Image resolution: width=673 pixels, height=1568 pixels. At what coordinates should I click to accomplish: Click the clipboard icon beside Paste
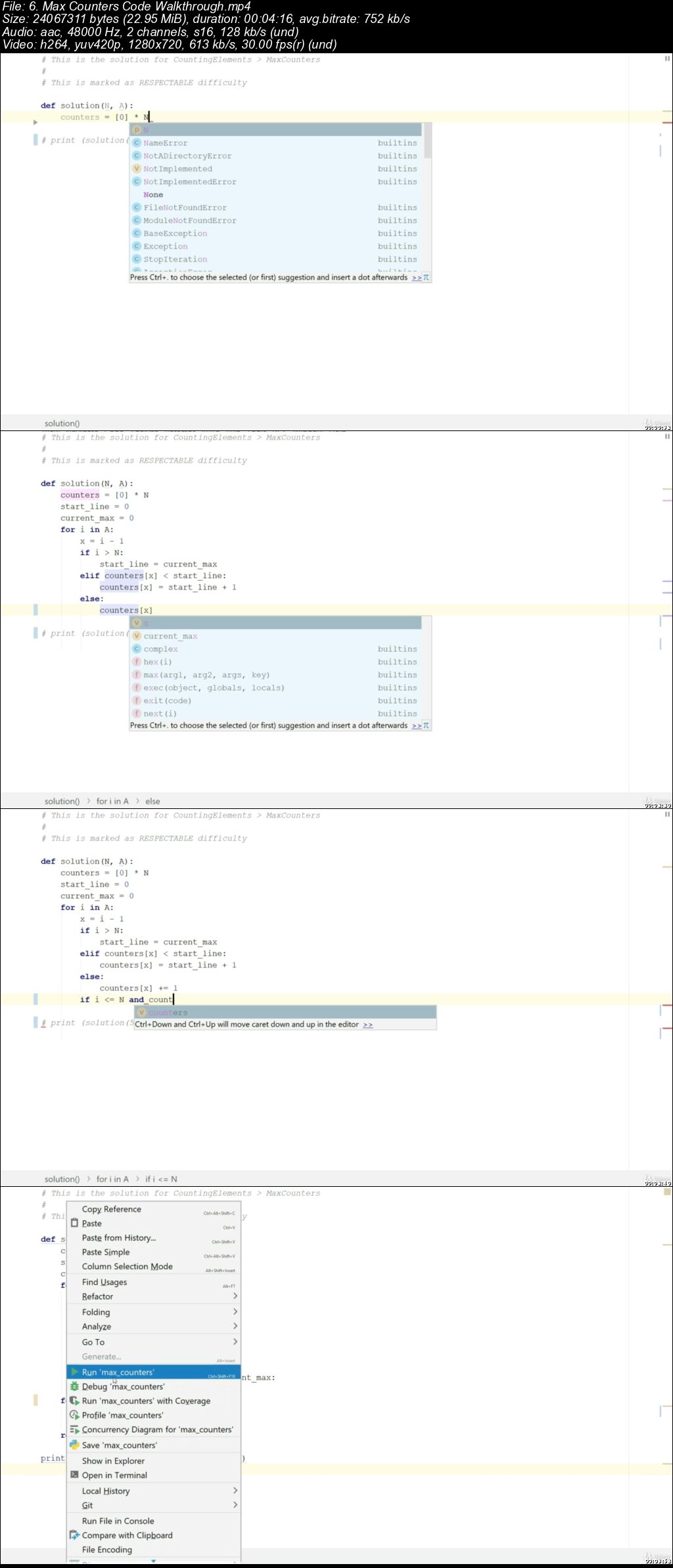point(74,1223)
